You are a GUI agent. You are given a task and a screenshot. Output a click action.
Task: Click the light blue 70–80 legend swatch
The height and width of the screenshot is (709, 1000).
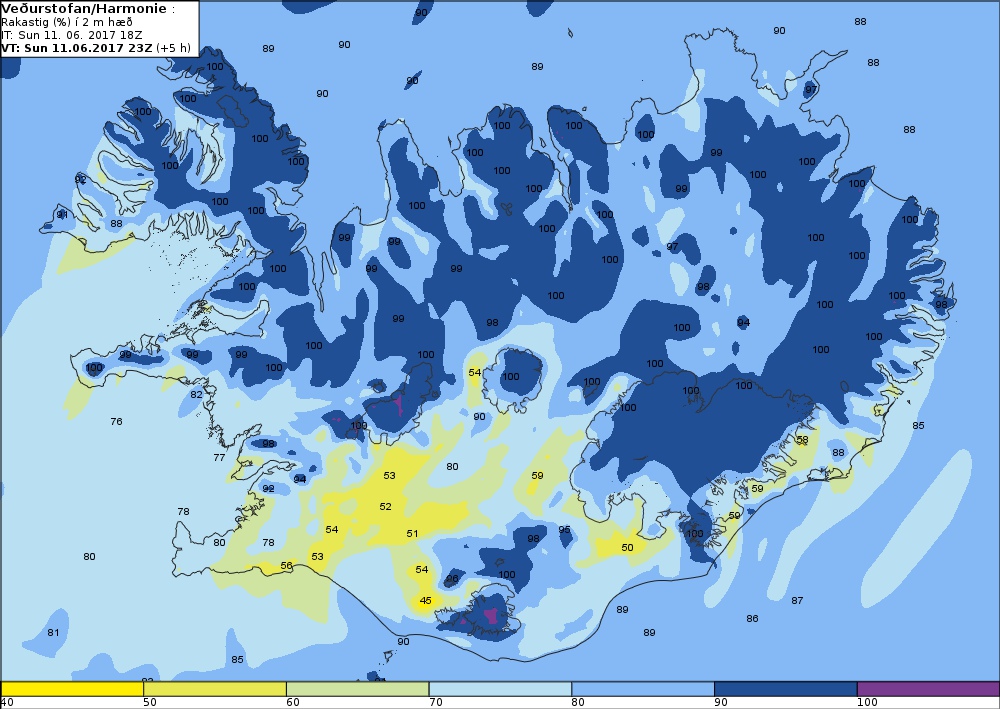pyautogui.click(x=501, y=689)
